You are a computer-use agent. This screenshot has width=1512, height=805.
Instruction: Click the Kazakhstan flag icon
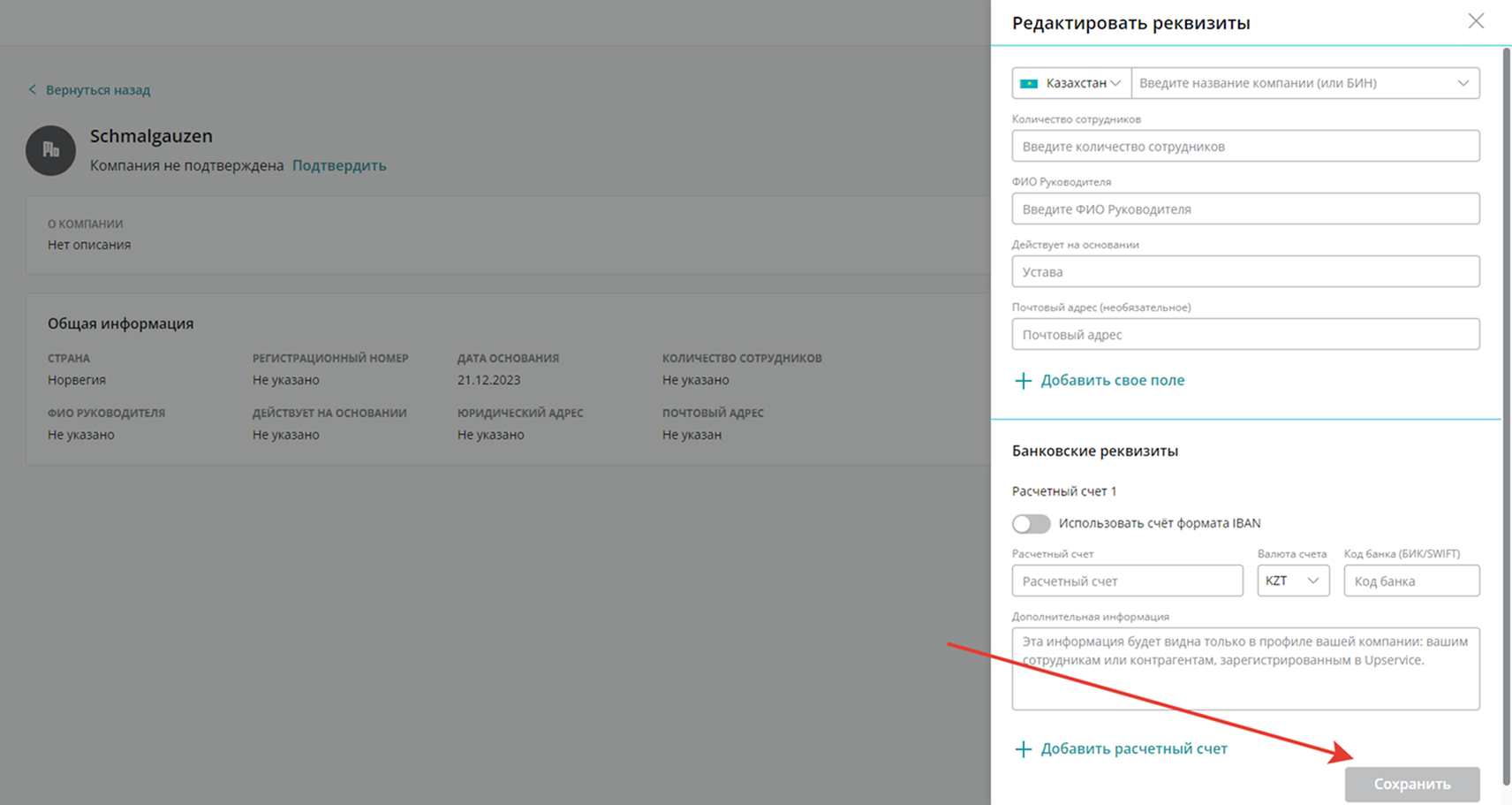coord(1029,83)
